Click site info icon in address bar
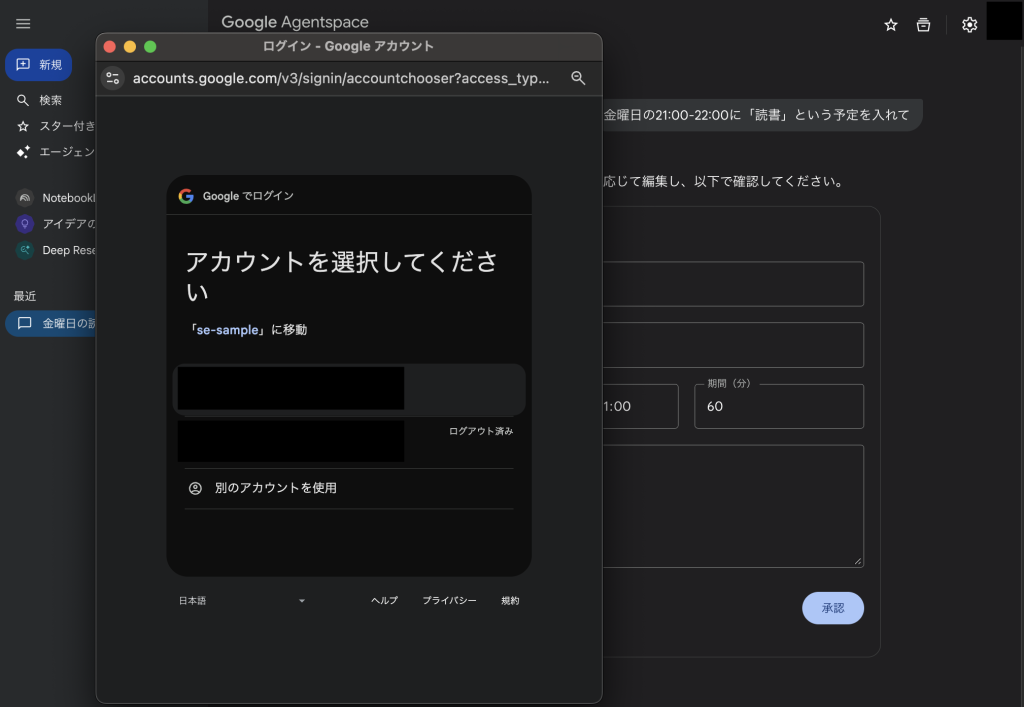This screenshot has height=707, width=1024. point(113,78)
